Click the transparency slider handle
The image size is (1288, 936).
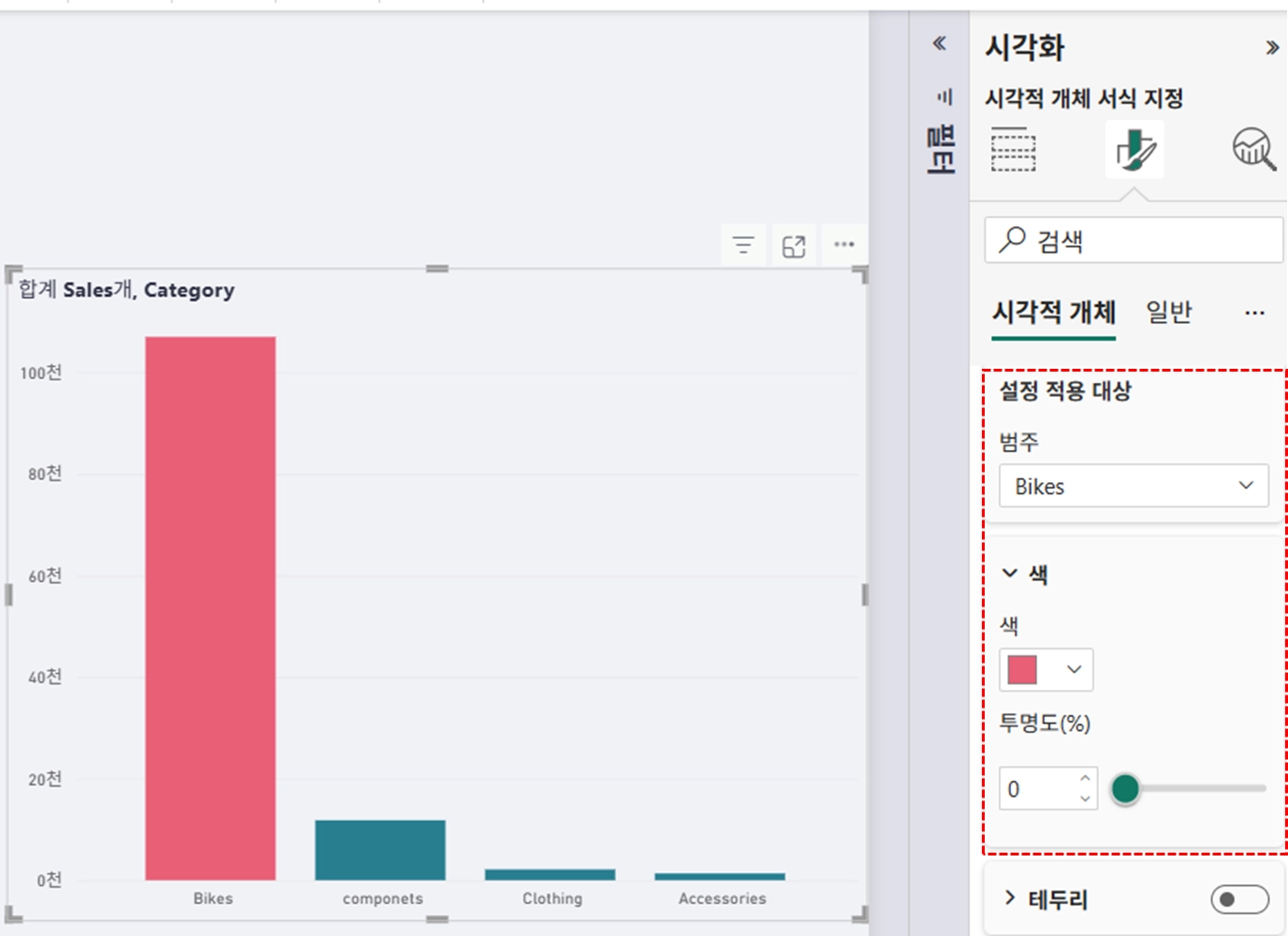point(1125,789)
